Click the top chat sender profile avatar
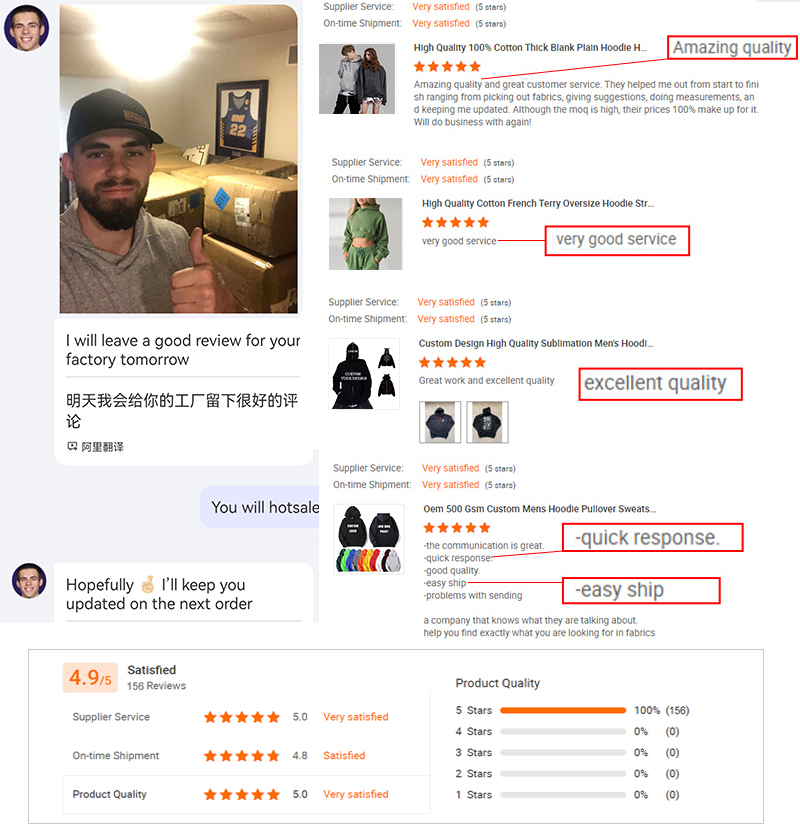The height and width of the screenshot is (832, 800). 27,28
